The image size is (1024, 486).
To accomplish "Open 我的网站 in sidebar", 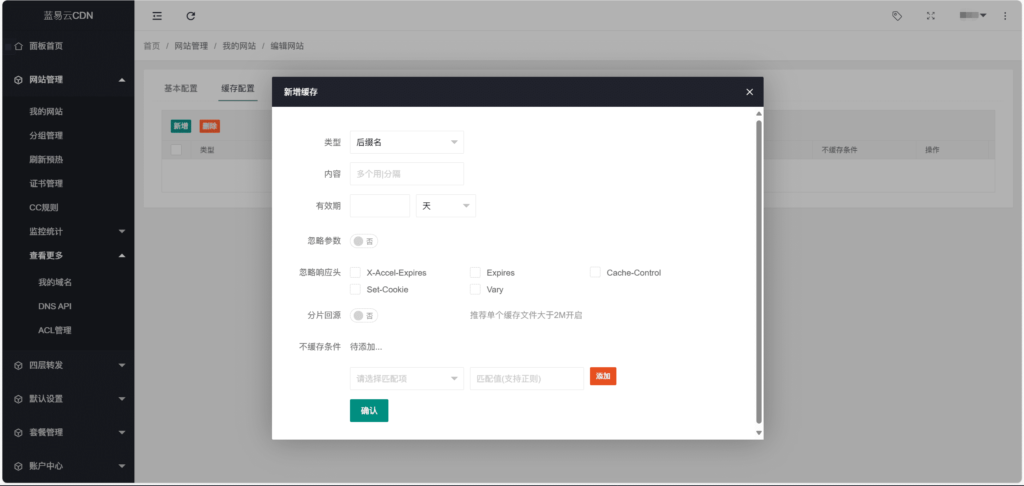I will click(46, 112).
